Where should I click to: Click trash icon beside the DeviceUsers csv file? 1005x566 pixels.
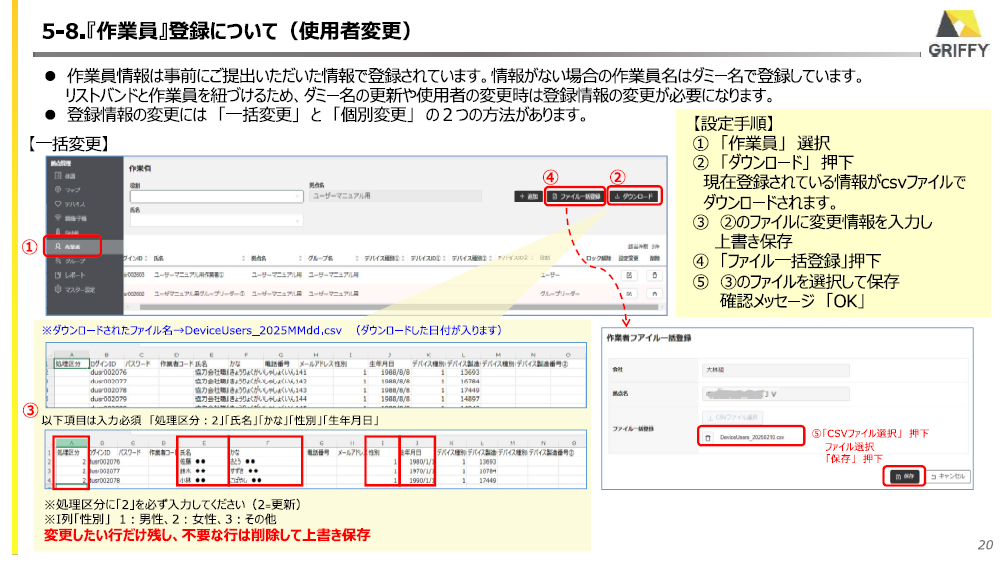tap(708, 437)
